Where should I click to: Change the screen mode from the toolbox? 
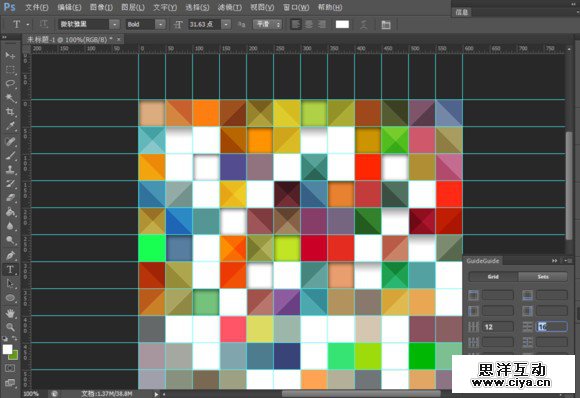(10, 383)
